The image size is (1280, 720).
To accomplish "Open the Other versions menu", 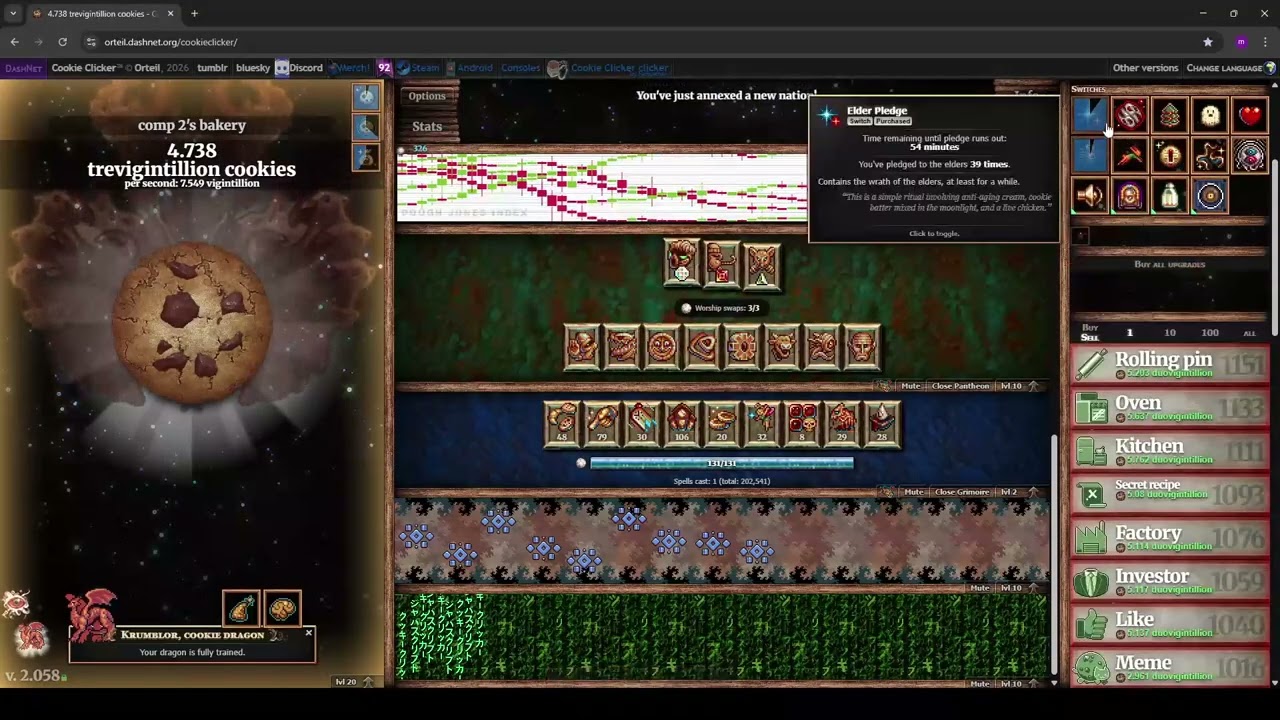I will (x=1145, y=68).
